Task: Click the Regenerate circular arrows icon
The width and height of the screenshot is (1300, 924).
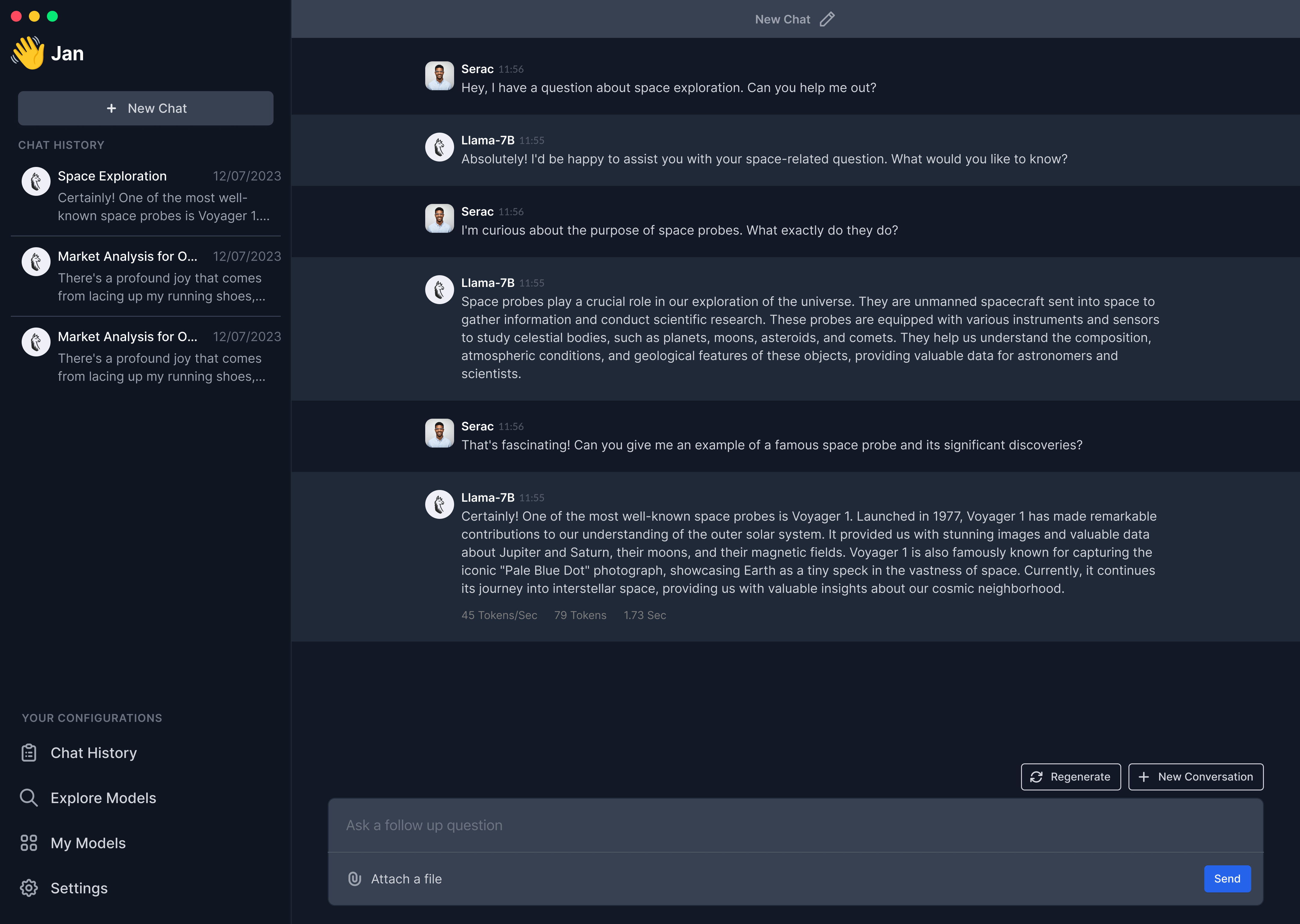Action: coord(1036,777)
